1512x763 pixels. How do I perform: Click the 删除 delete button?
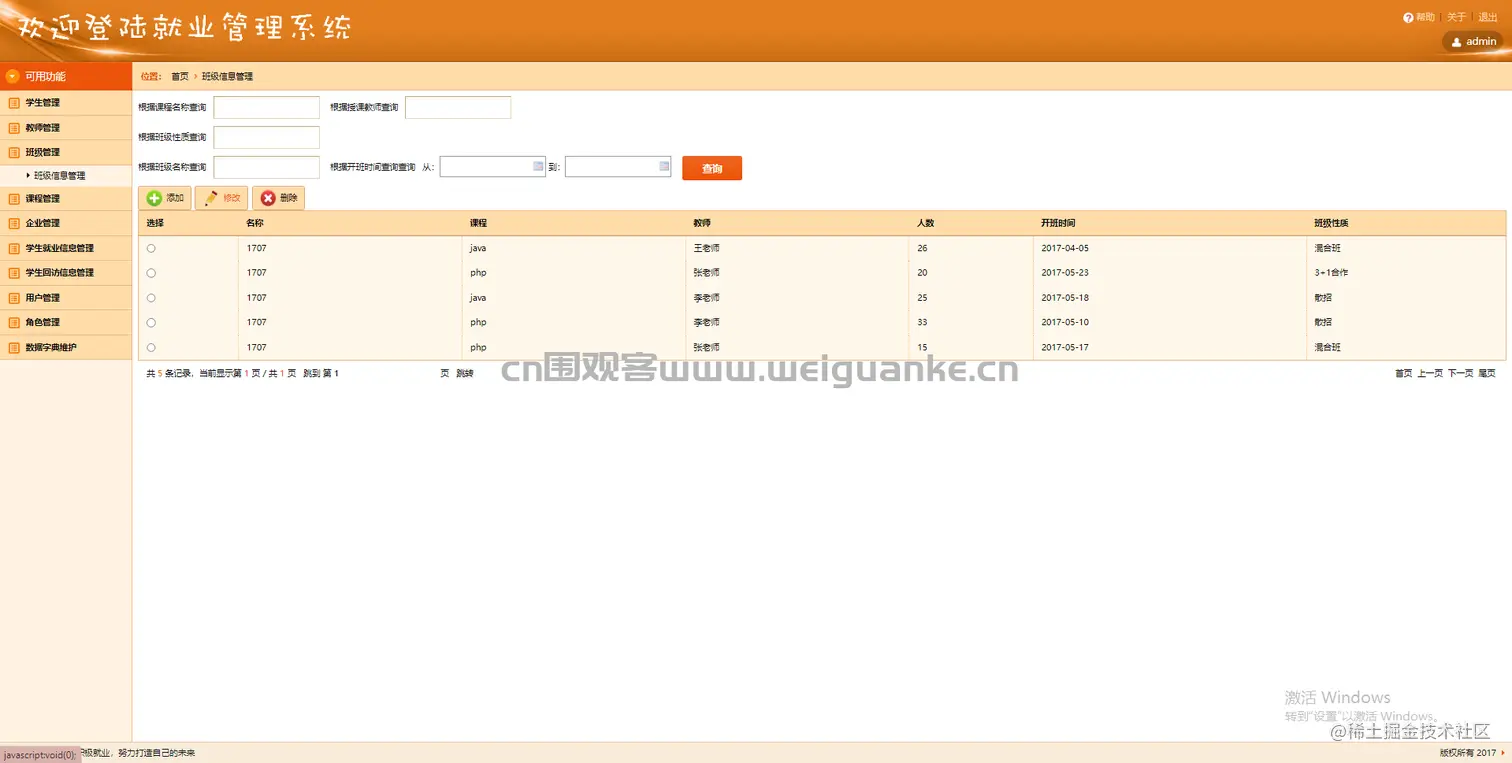279,198
